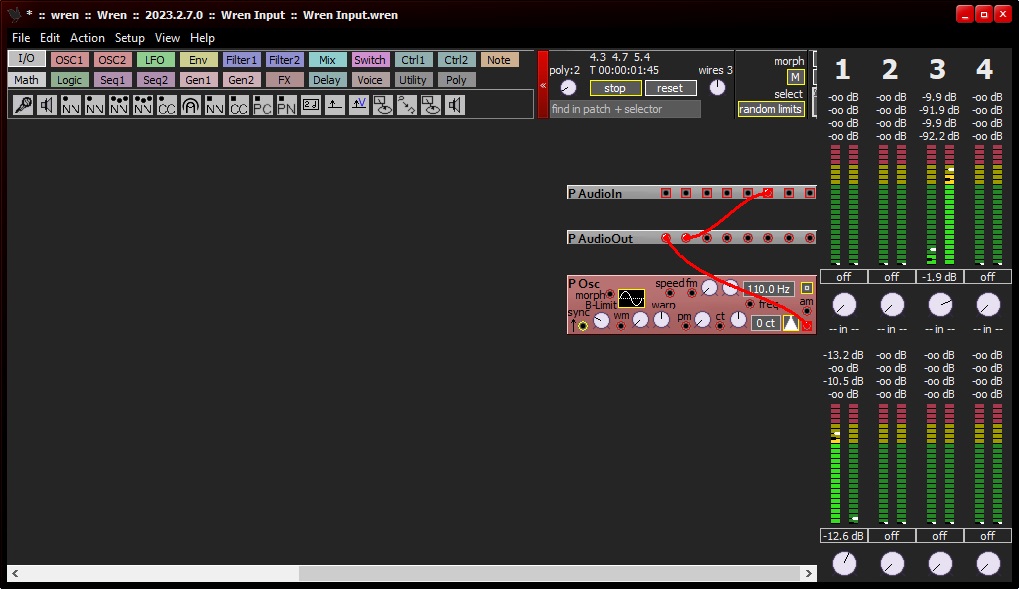This screenshot has width=1019, height=589.
Task: Switch to the OSC1 module tab
Action: coord(69,60)
